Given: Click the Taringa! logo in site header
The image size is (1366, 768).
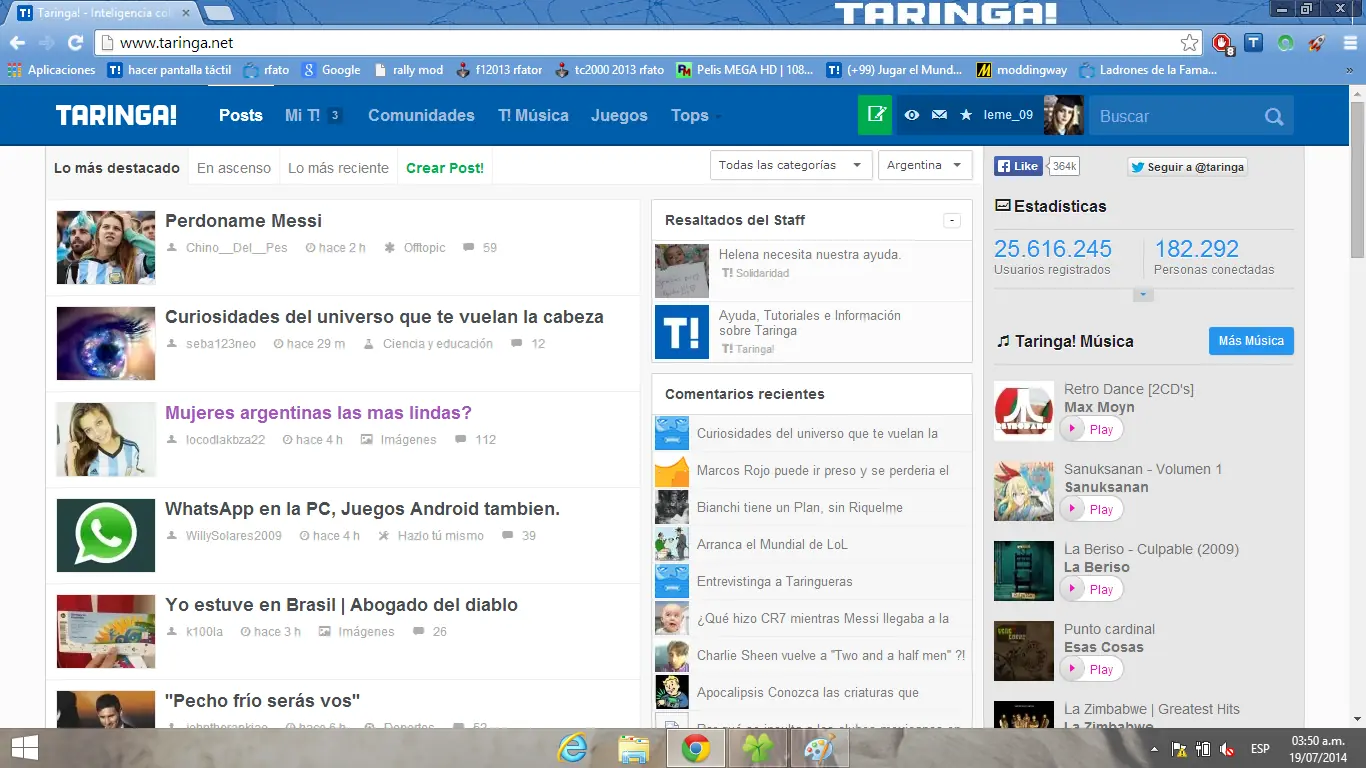Looking at the screenshot, I should point(116,115).
